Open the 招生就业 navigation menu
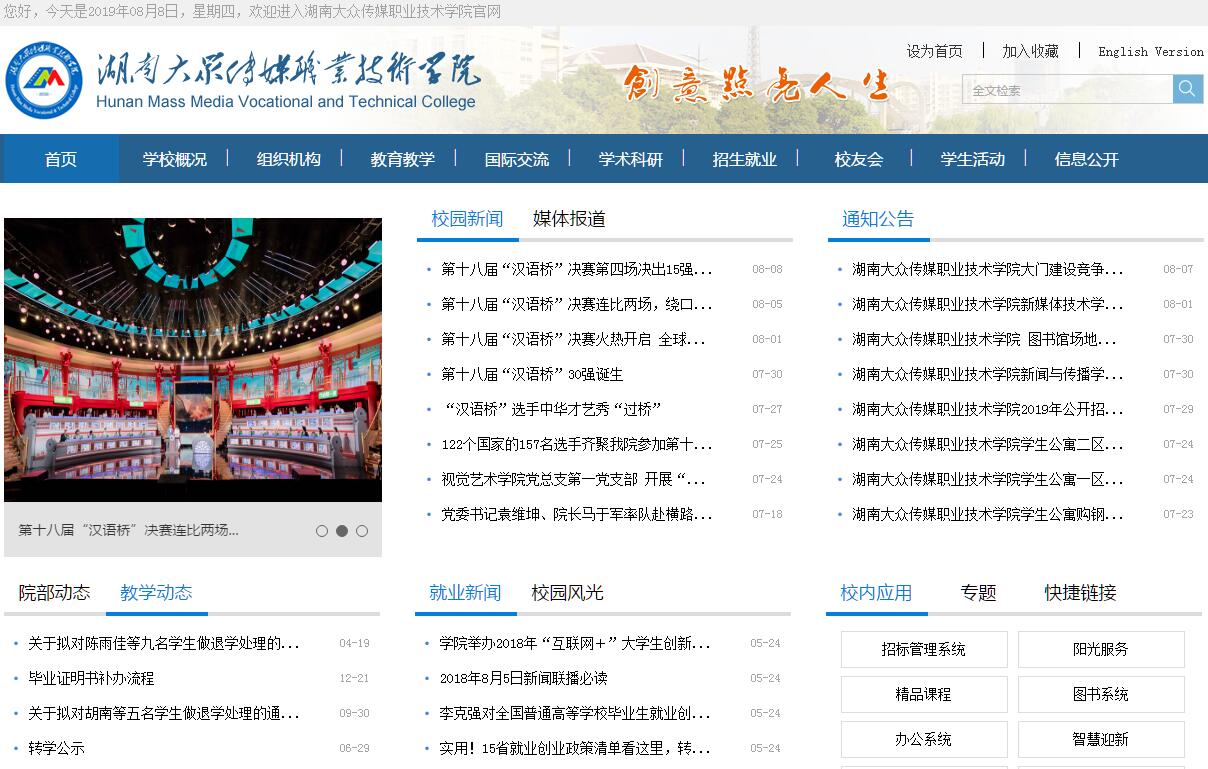This screenshot has width=1208, height=769. 744,159
